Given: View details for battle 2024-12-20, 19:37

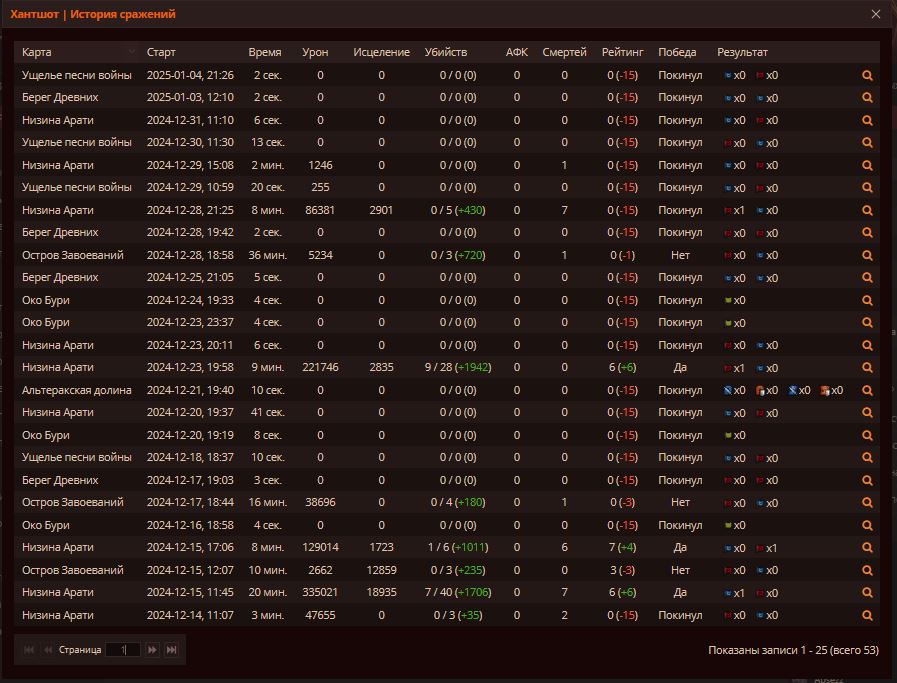Looking at the screenshot, I should tap(867, 412).
